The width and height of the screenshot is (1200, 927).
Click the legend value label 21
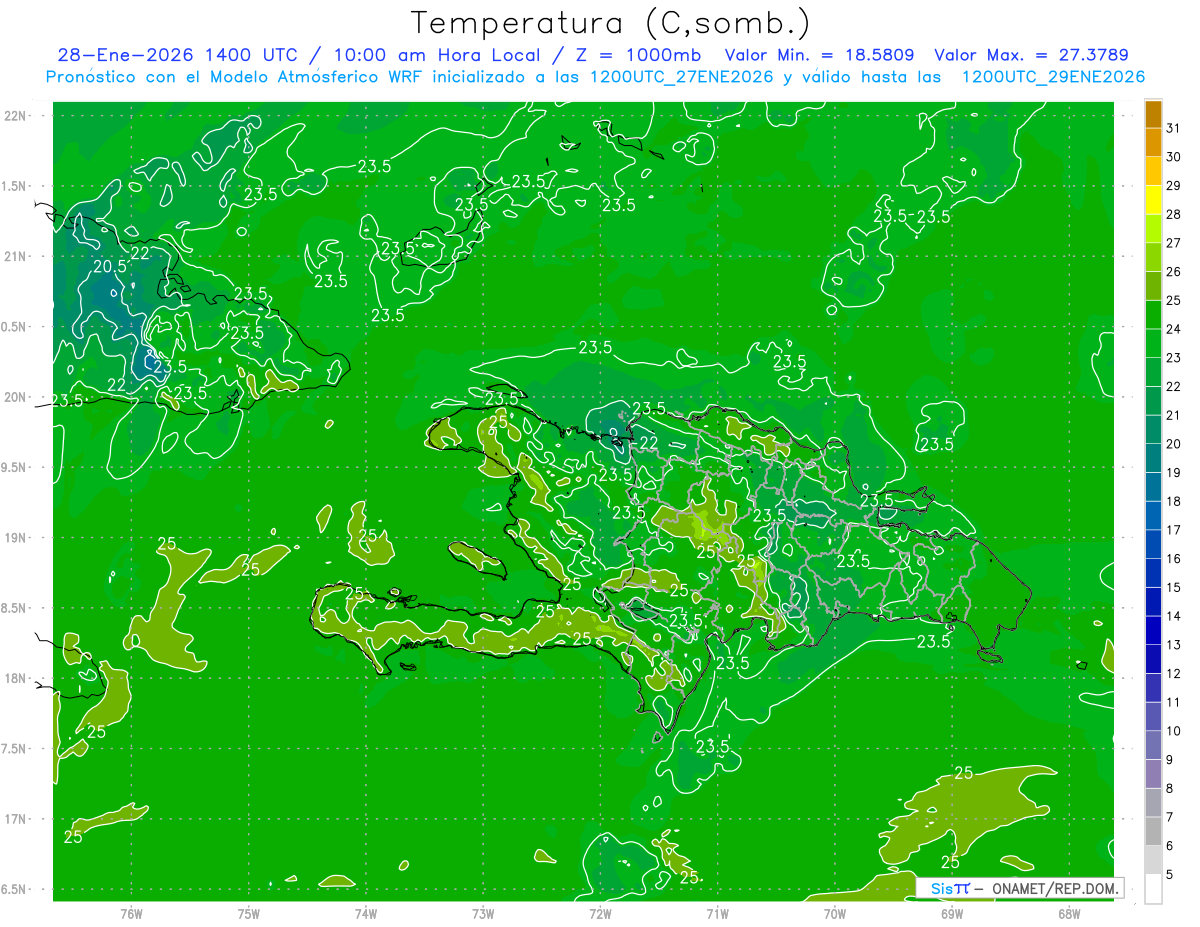pyautogui.click(x=1174, y=415)
